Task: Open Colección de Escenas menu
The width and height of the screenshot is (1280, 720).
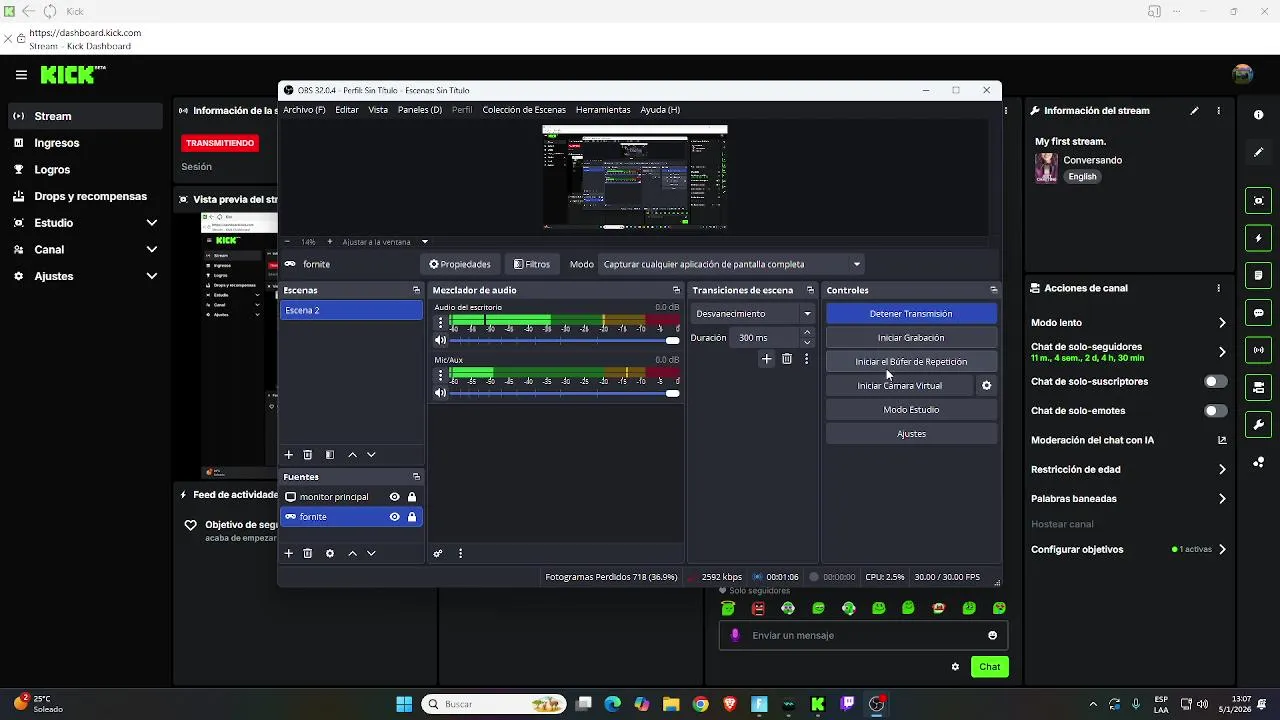Action: tap(524, 110)
